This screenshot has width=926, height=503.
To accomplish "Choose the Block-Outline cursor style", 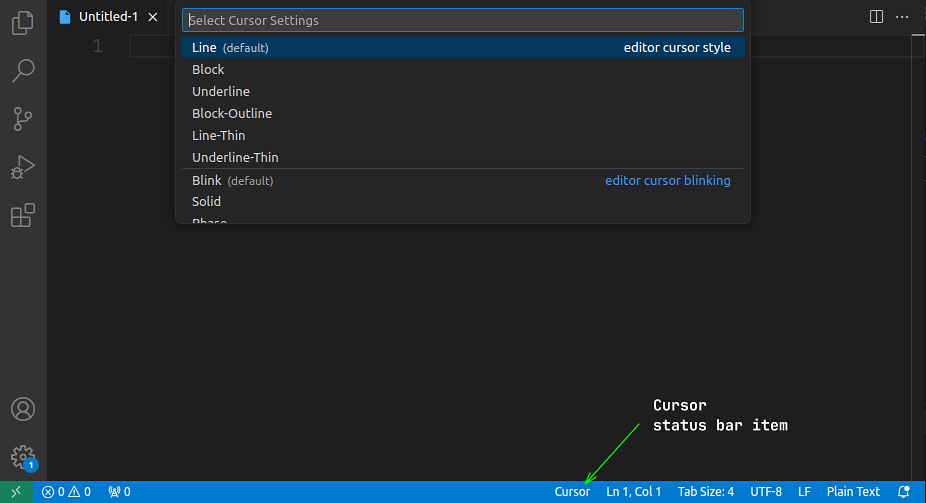I will pos(463,113).
